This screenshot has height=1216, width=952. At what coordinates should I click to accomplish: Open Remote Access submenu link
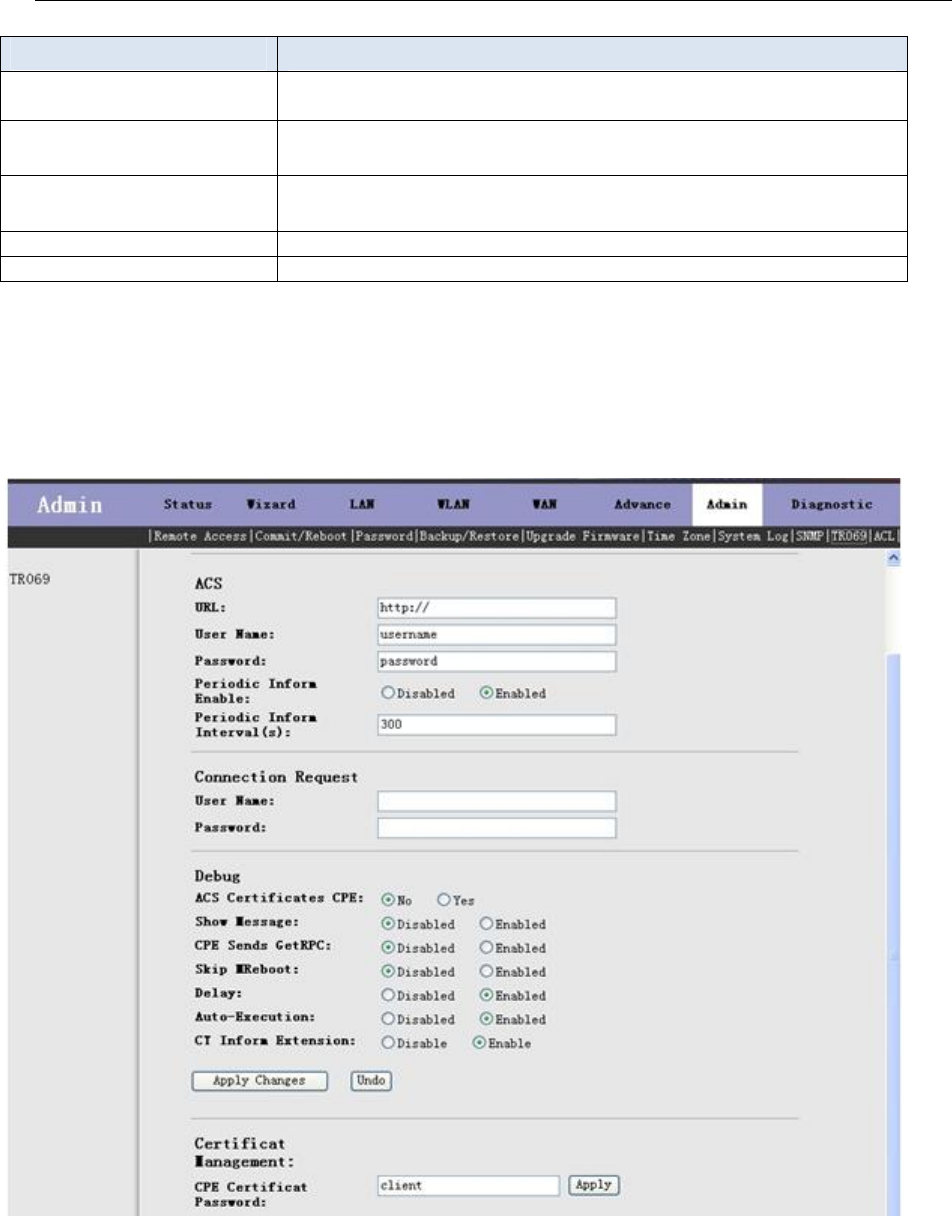(x=199, y=537)
